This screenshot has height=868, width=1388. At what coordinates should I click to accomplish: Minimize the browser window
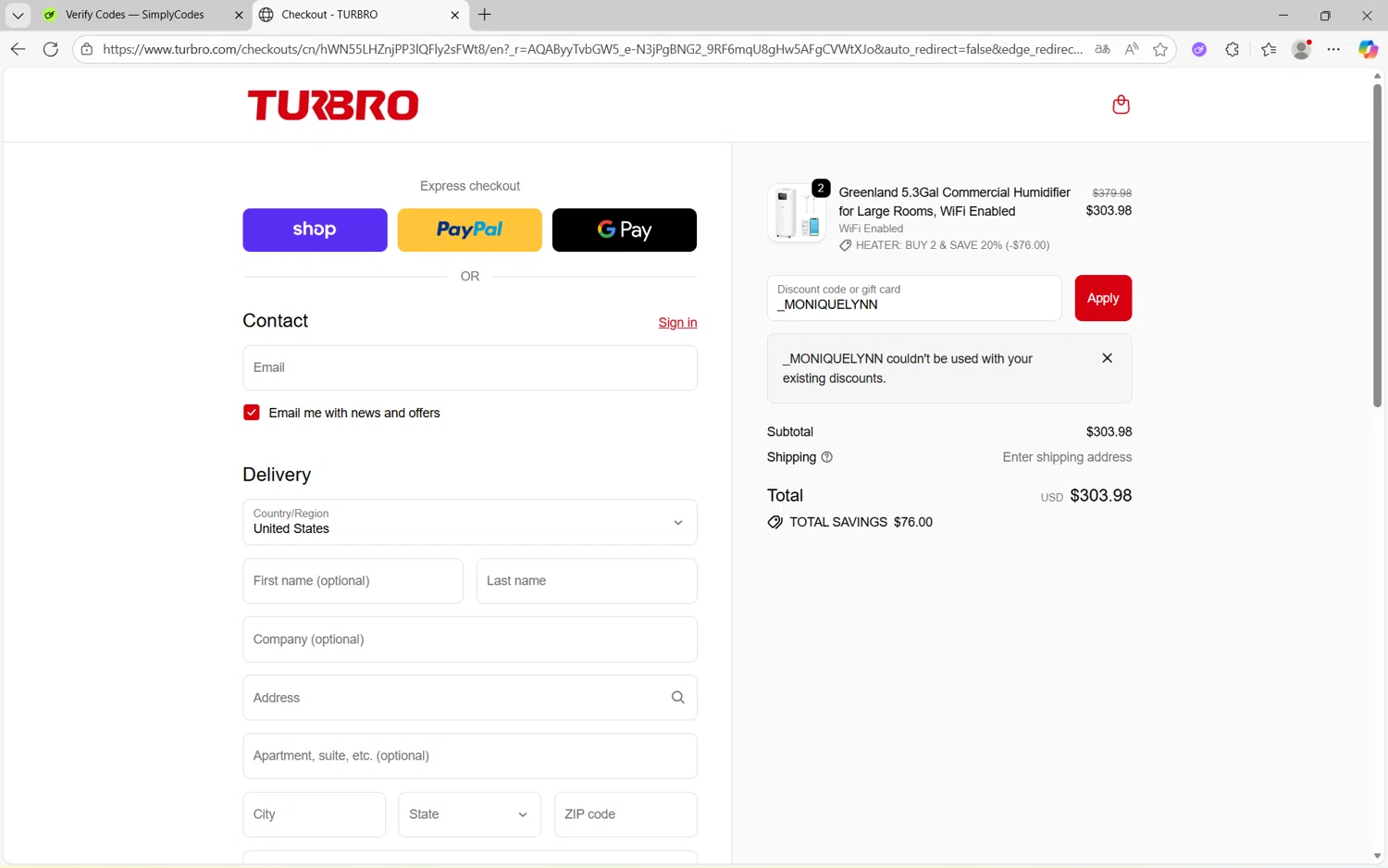[1283, 15]
